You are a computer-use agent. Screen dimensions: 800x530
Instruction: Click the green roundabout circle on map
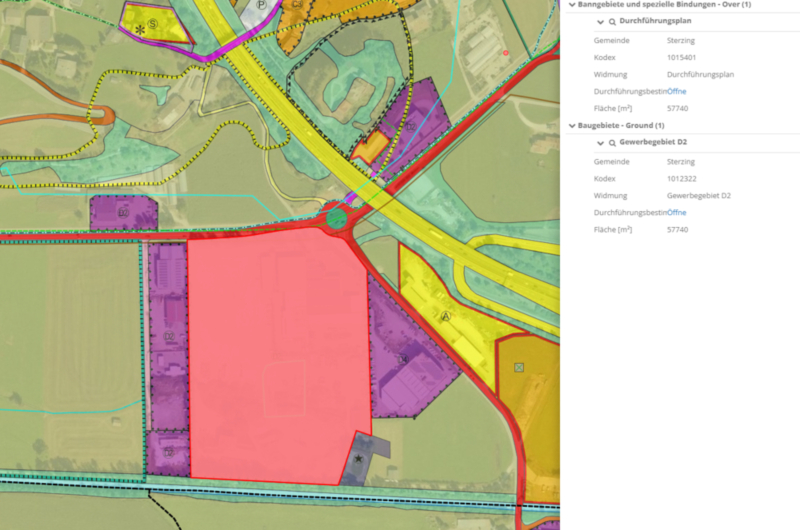click(338, 215)
